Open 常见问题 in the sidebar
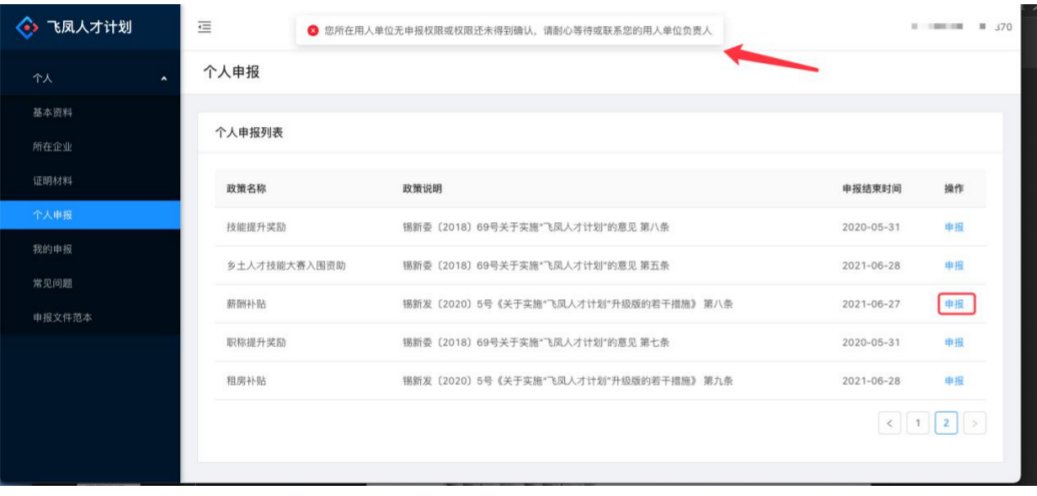 pos(53,283)
